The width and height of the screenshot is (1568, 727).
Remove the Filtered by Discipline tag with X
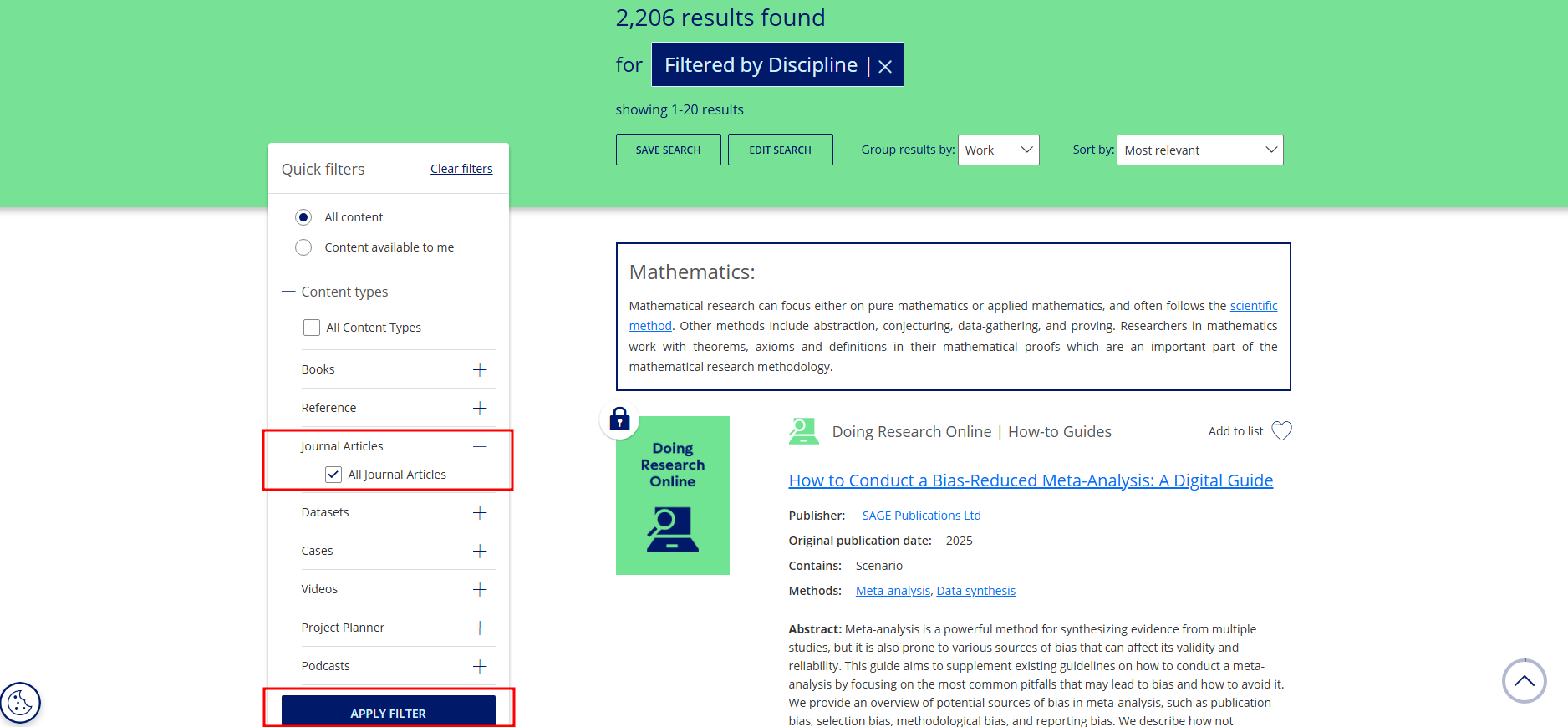click(x=885, y=67)
